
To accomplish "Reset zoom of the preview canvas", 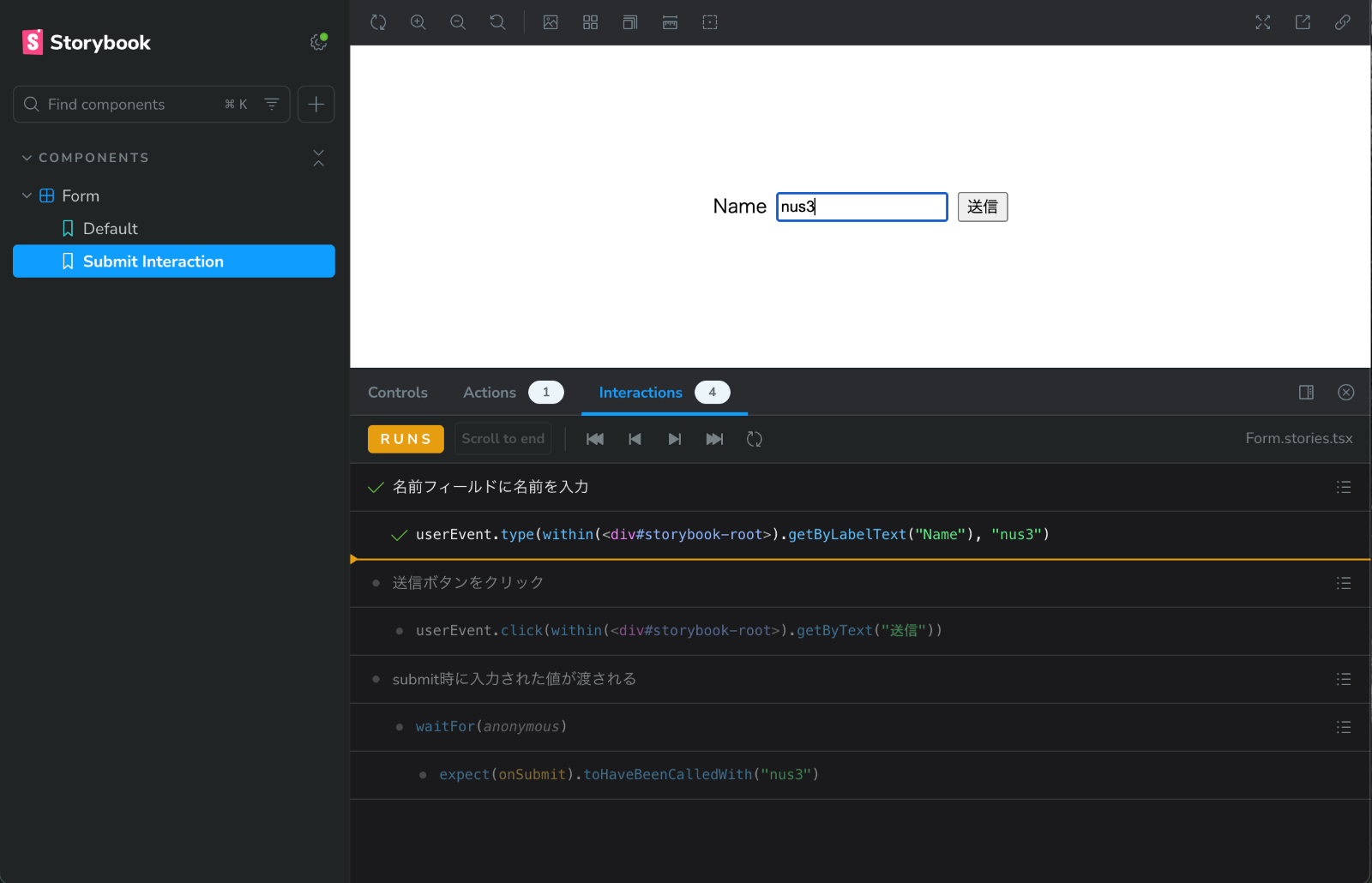I will [497, 22].
